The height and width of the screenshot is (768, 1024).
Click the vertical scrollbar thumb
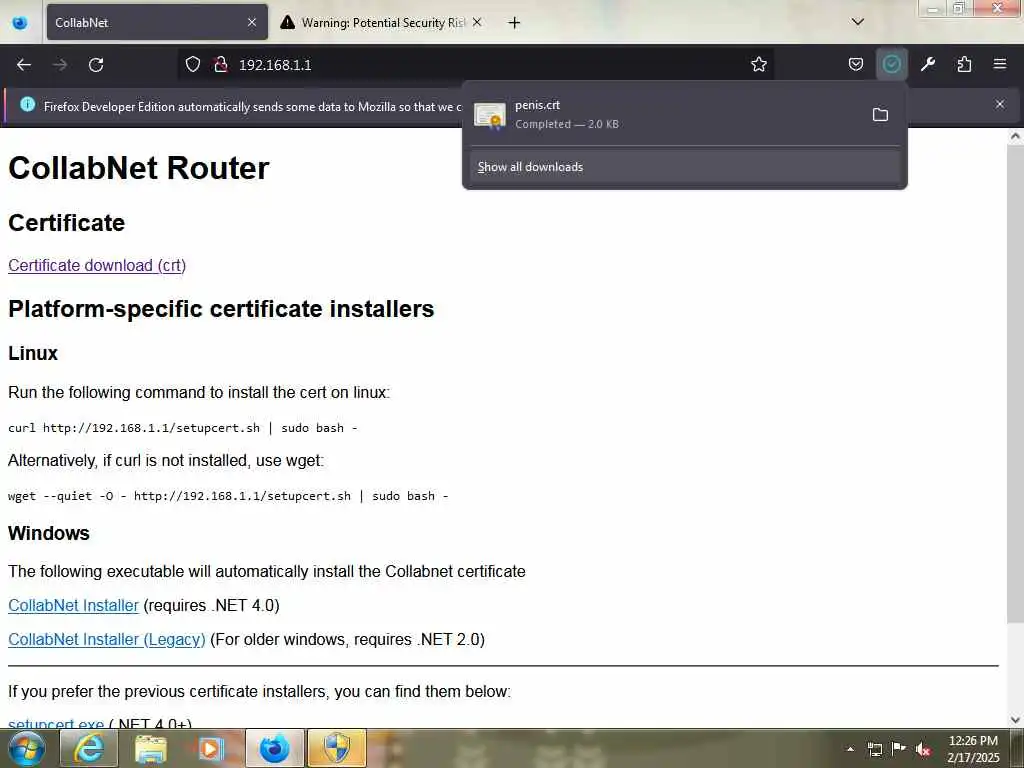pyautogui.click(x=1015, y=384)
